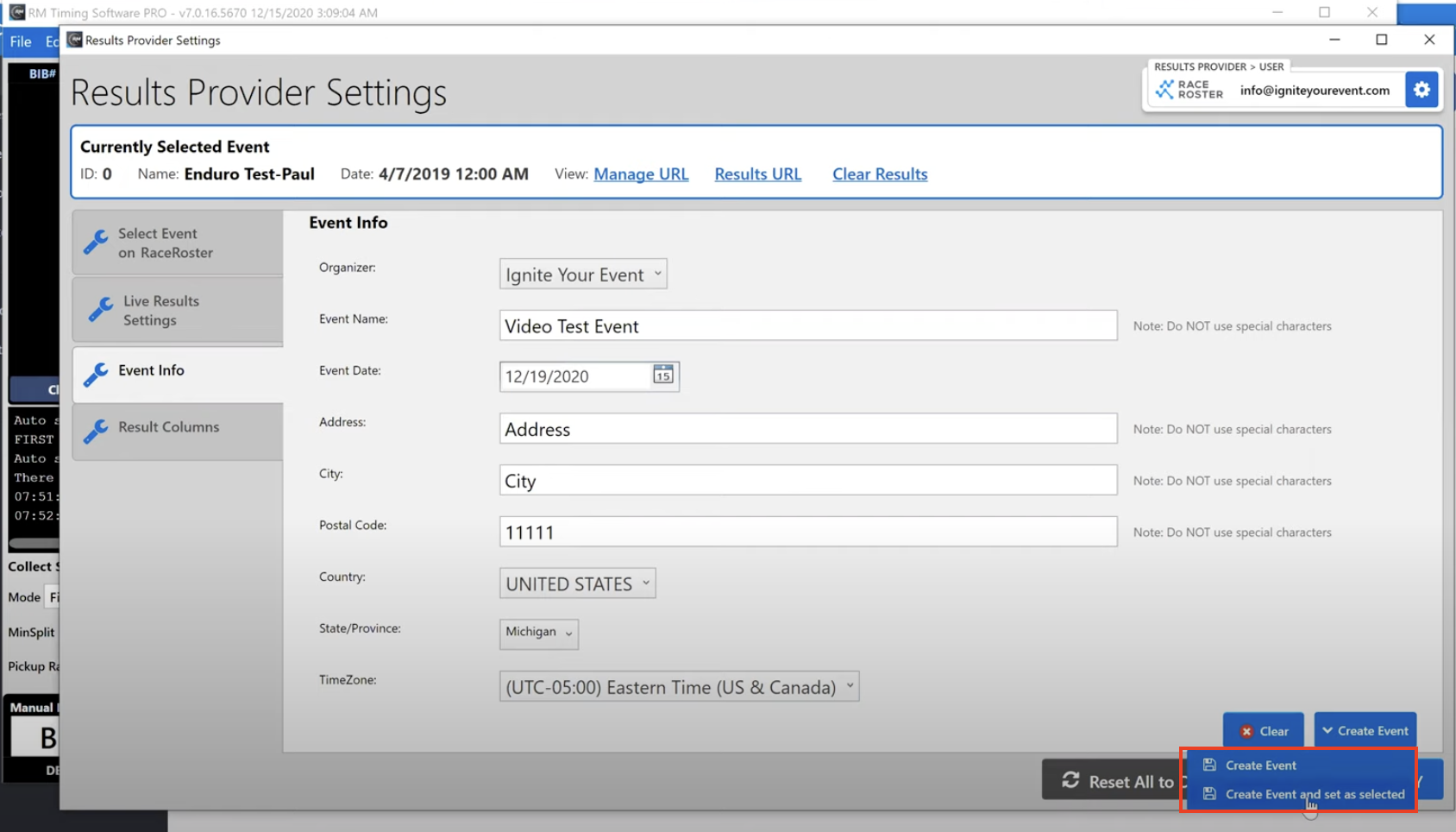
Task: Open the Manage URL link
Action: point(641,174)
